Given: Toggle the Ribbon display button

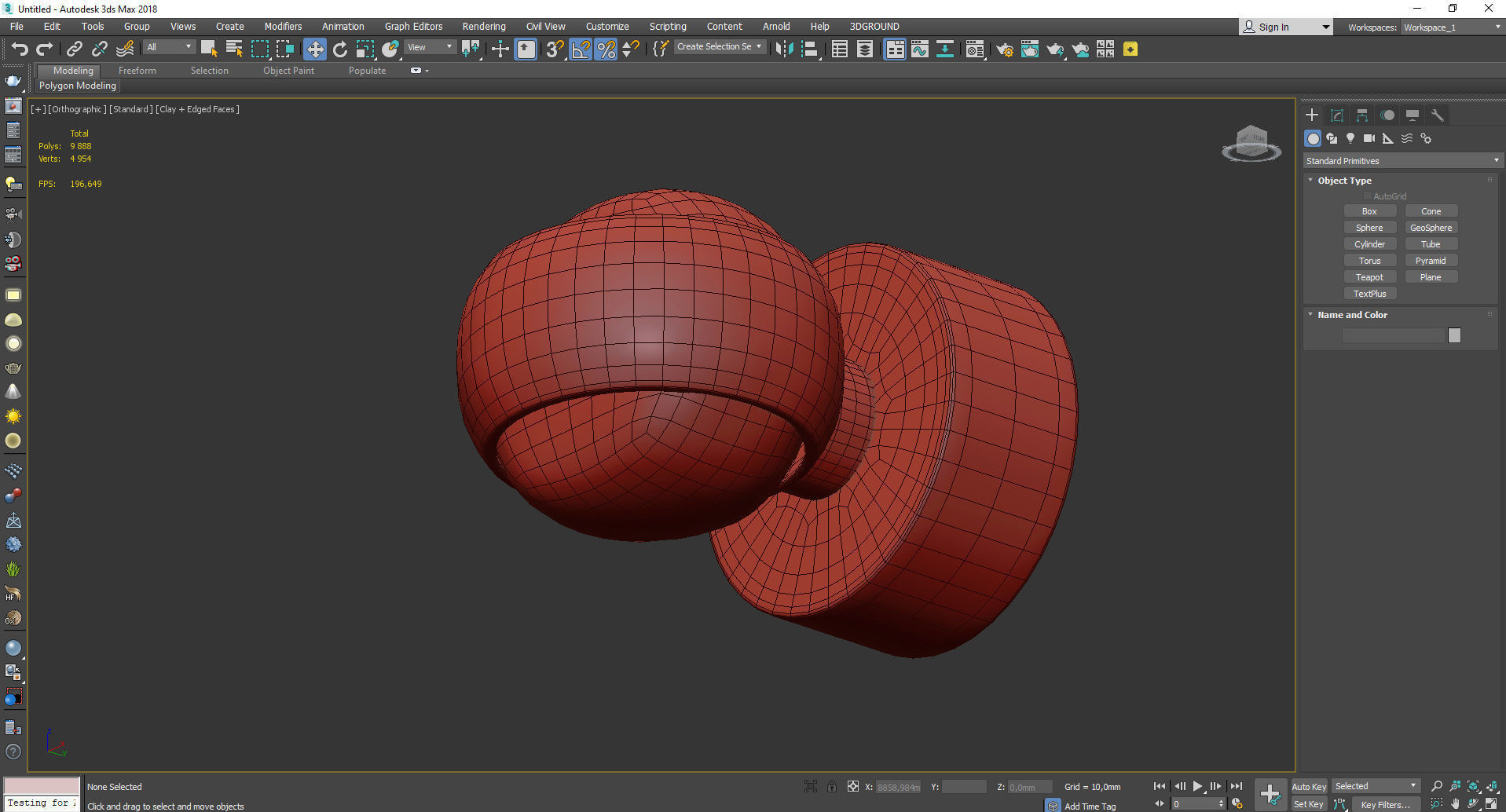Looking at the screenshot, I should 895,49.
